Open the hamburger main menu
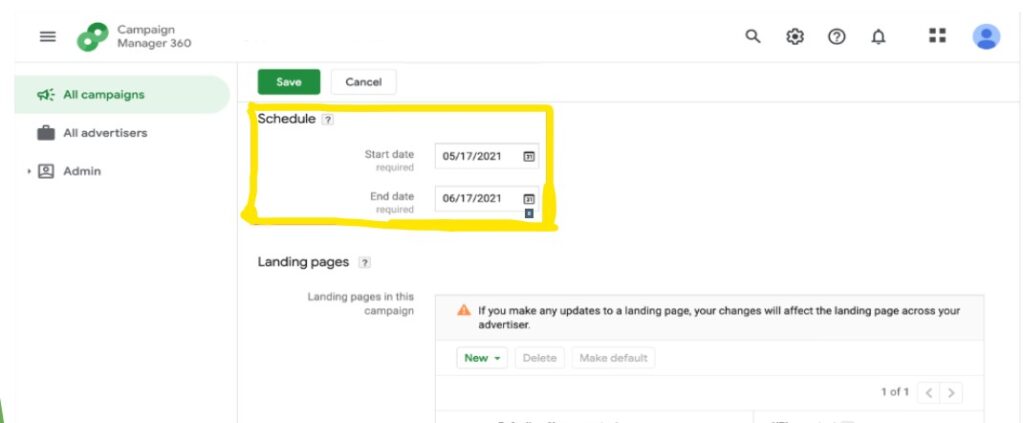 (x=48, y=37)
